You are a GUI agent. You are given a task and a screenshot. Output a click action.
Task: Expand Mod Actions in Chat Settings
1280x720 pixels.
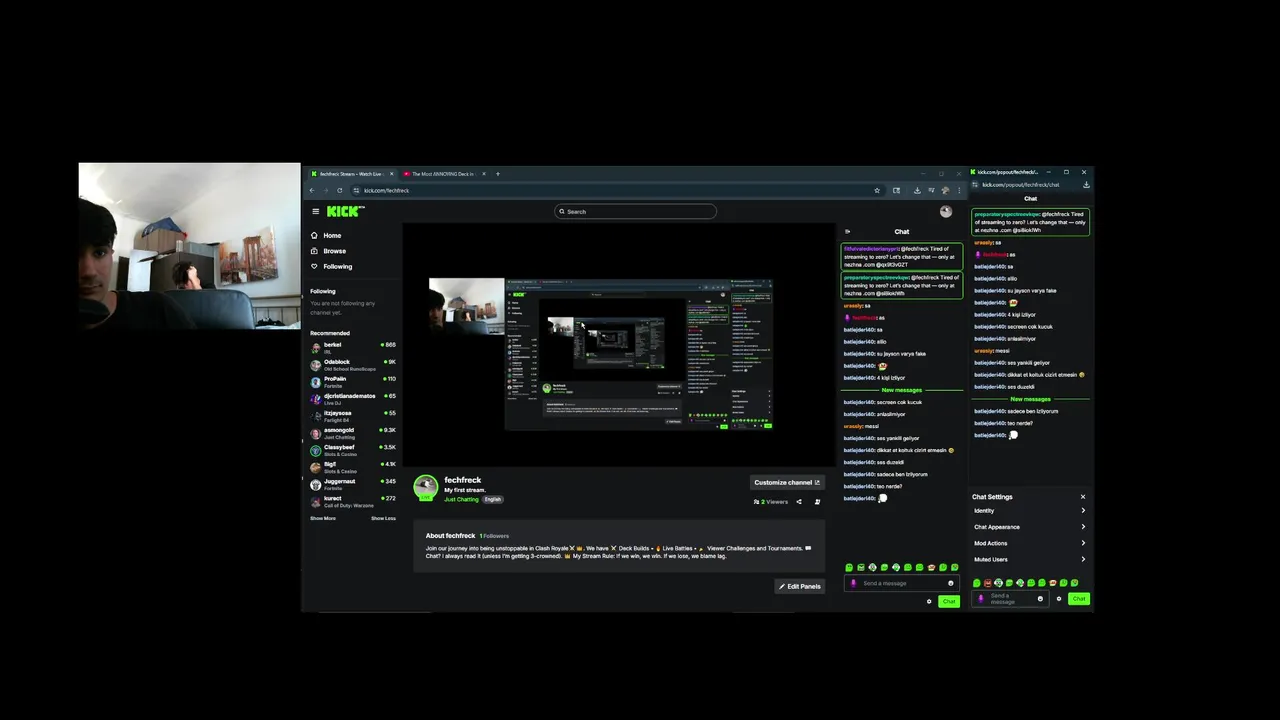pyautogui.click(x=1030, y=543)
